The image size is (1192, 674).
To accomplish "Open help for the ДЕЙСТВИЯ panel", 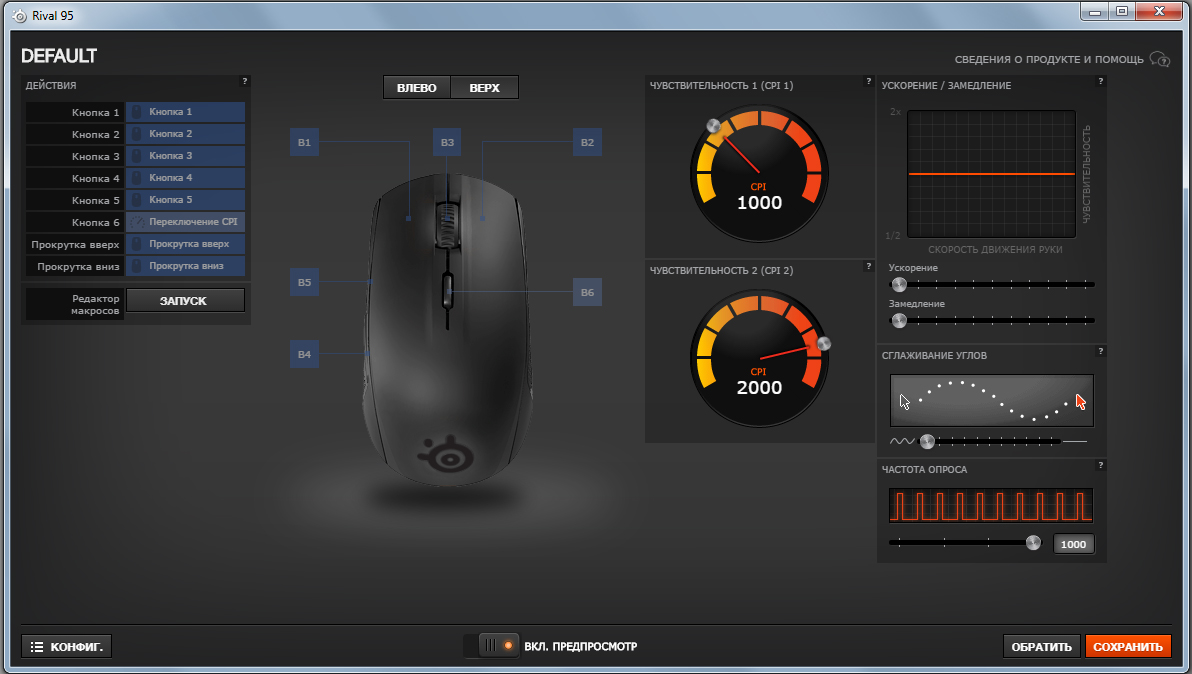I will click(x=245, y=81).
